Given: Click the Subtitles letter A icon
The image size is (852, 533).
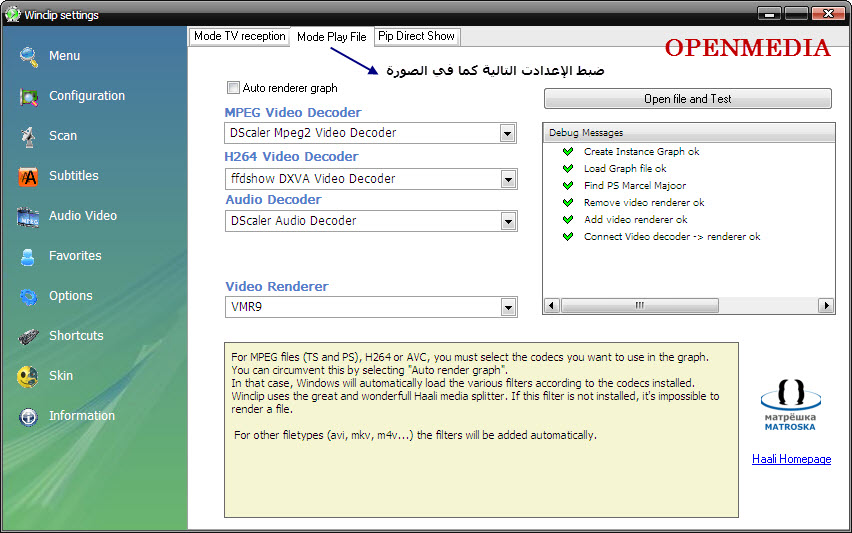Looking at the screenshot, I should point(28,177).
